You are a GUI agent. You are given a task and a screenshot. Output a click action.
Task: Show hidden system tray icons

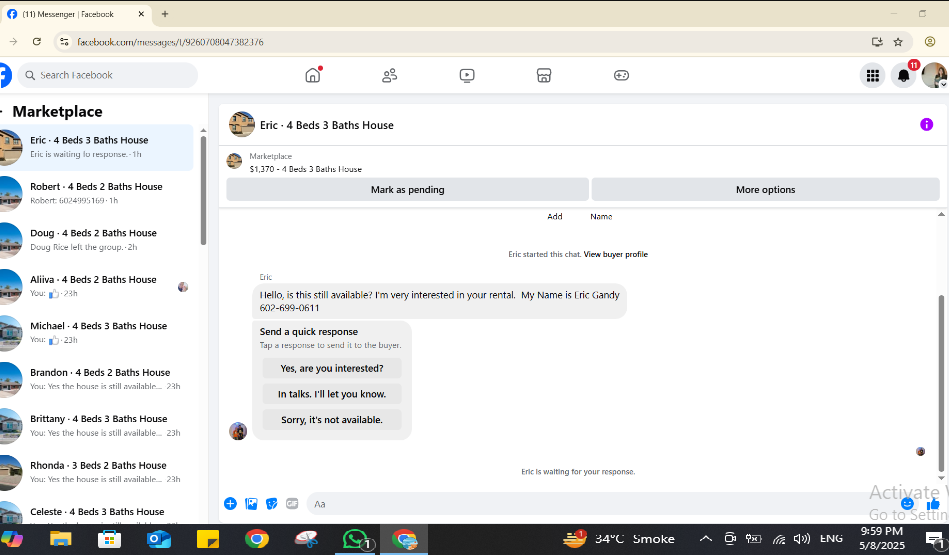[x=706, y=539]
